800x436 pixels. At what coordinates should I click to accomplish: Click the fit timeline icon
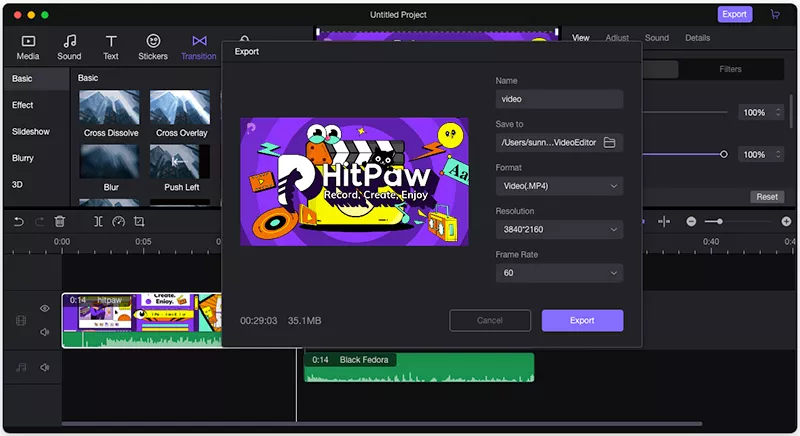pyautogui.click(x=664, y=221)
